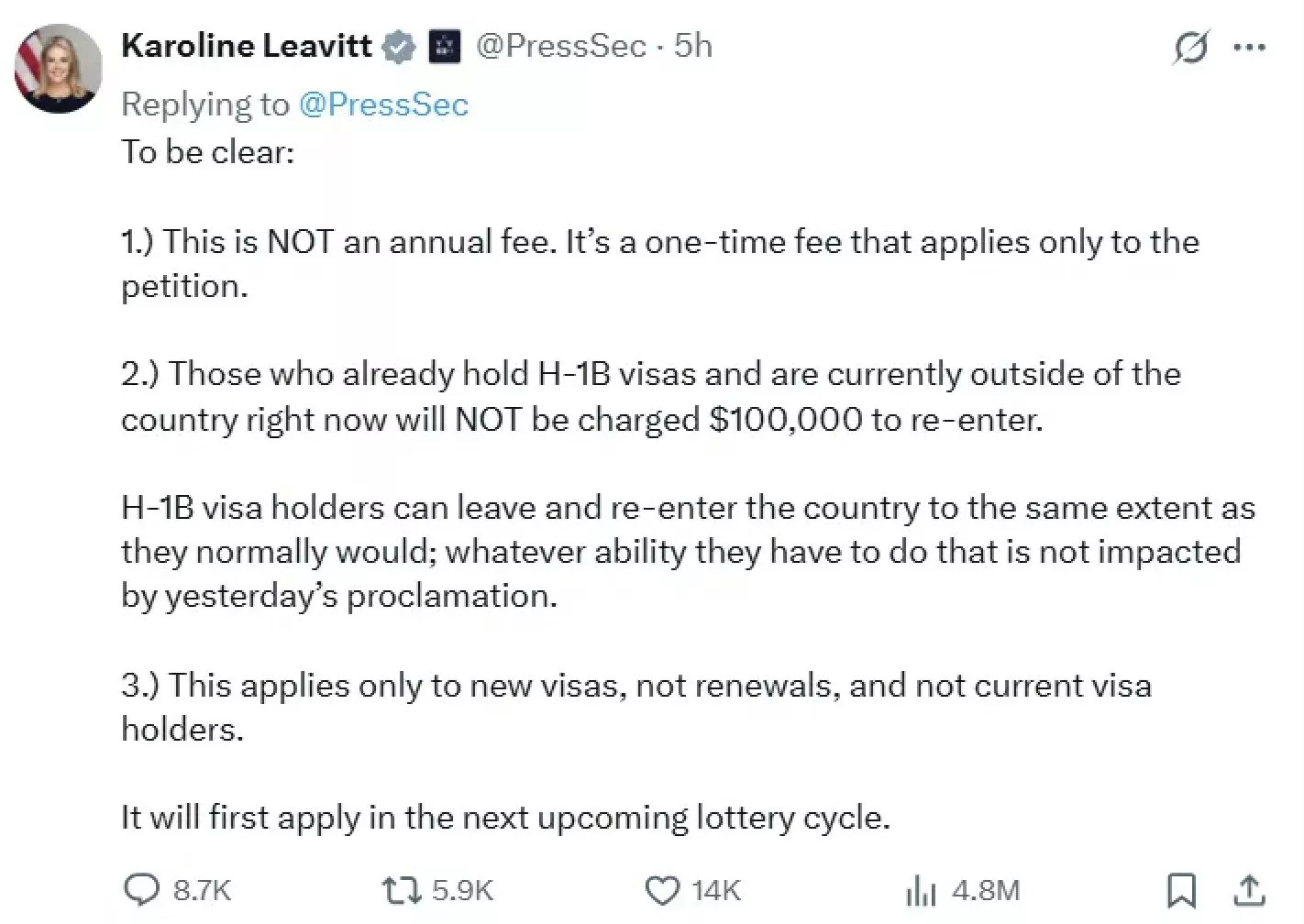Repost using the circular arrows icon
This screenshot has height=924, width=1304.
coord(402,890)
